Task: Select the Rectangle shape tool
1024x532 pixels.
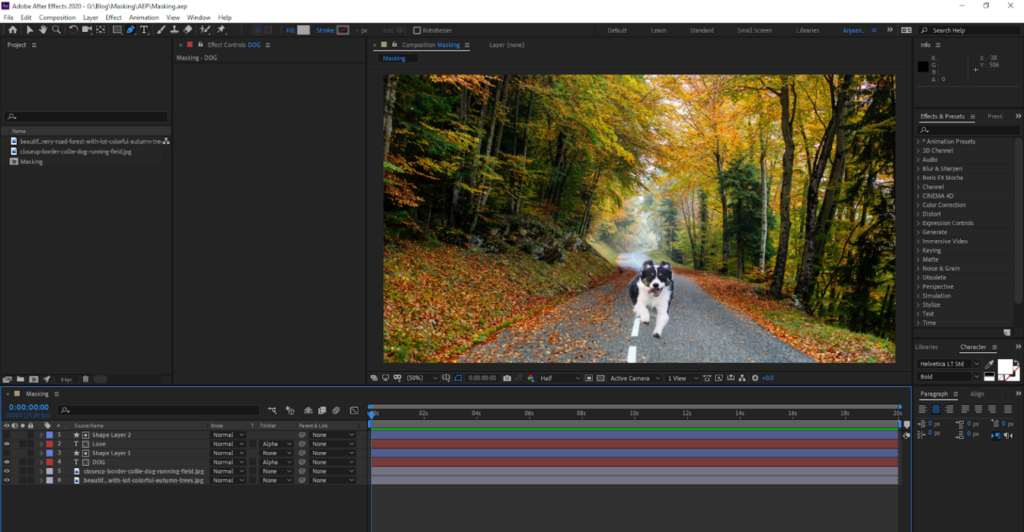Action: [116, 30]
